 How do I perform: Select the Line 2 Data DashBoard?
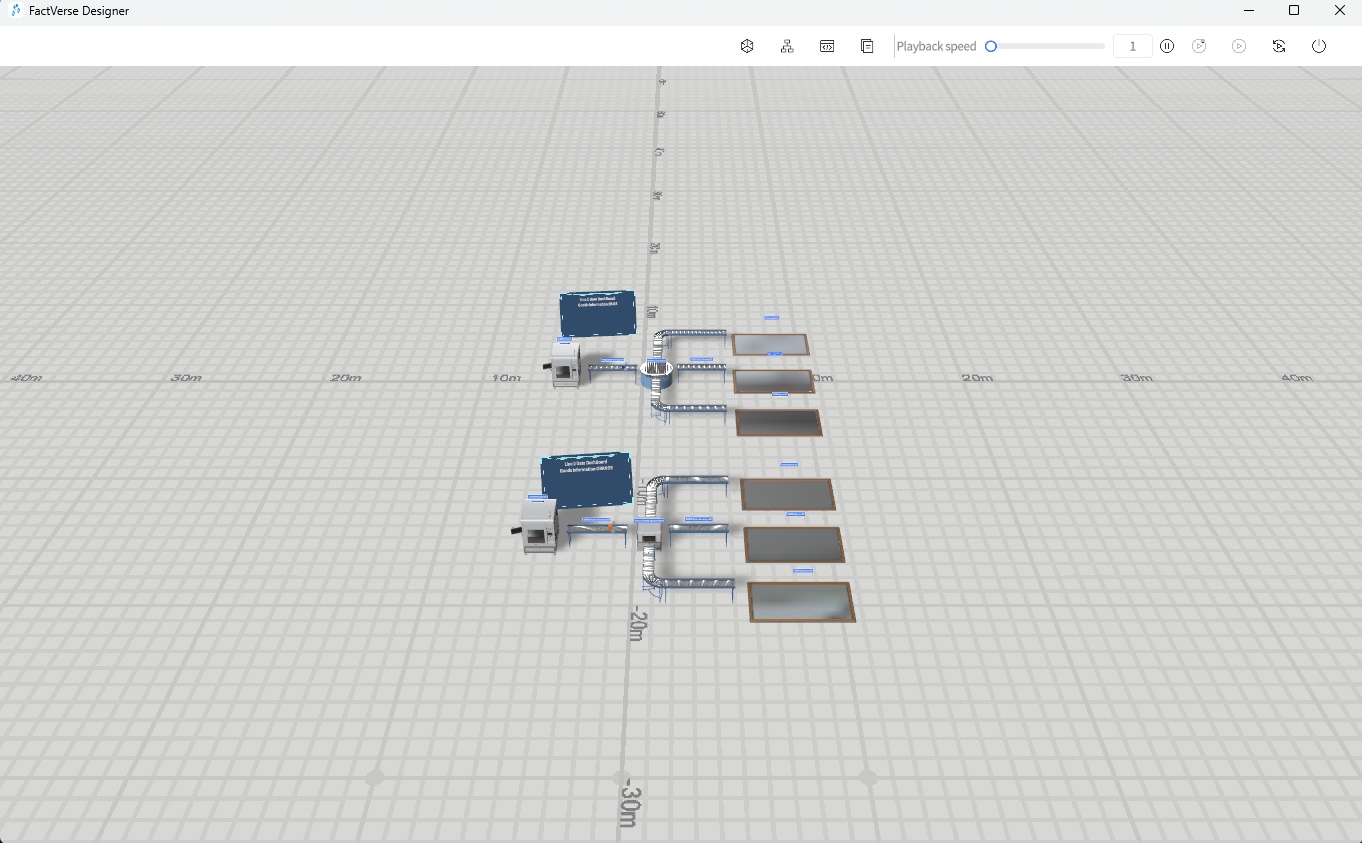[585, 477]
